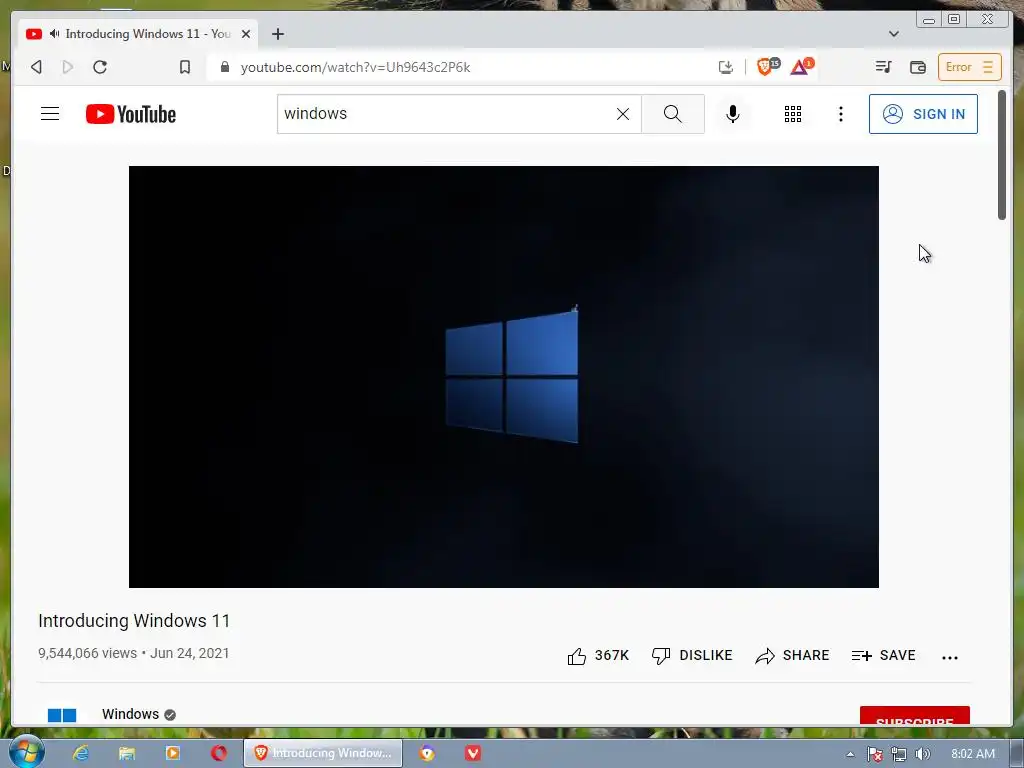Click the Introducing Windows 11 video title
Screen dimensions: 1024x768
point(134,620)
